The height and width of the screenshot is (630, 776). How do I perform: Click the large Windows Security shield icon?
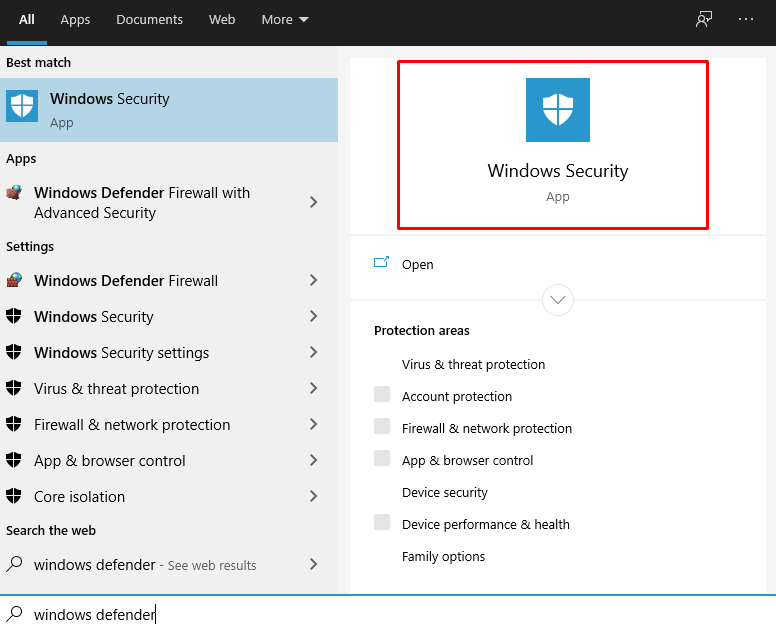pyautogui.click(x=557, y=110)
